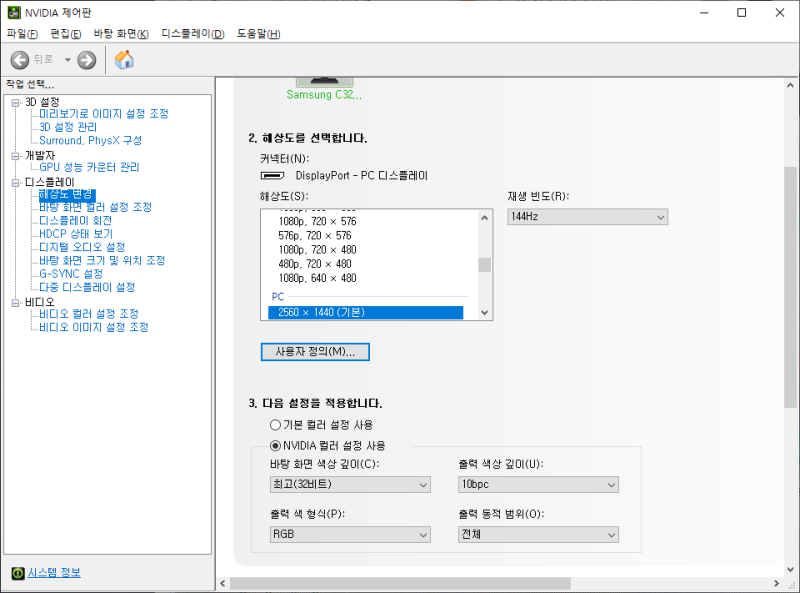Open the 파일 menu
800x593 pixels.
pyautogui.click(x=17, y=33)
